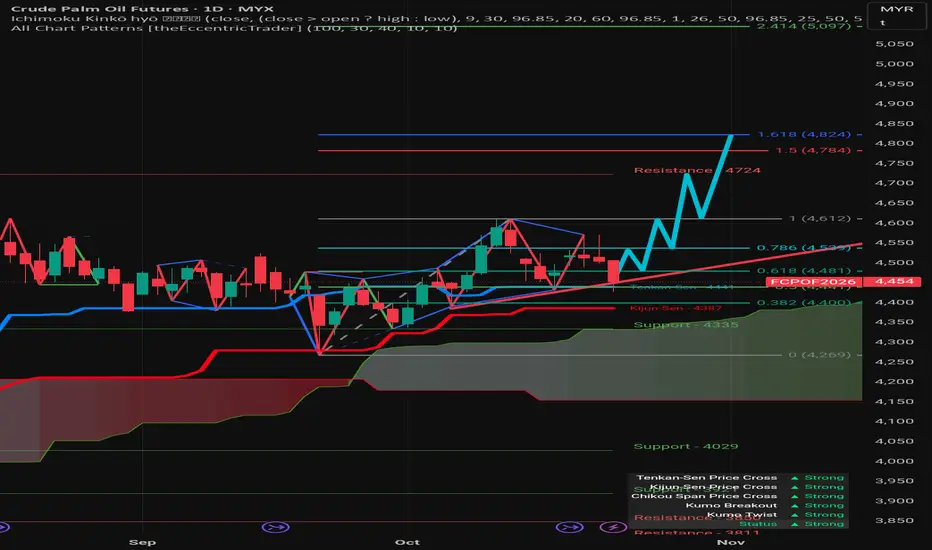The image size is (932, 550).
Task: Click the contract rollover icon between Sep and Oct
Action: pyautogui.click(x=276, y=527)
